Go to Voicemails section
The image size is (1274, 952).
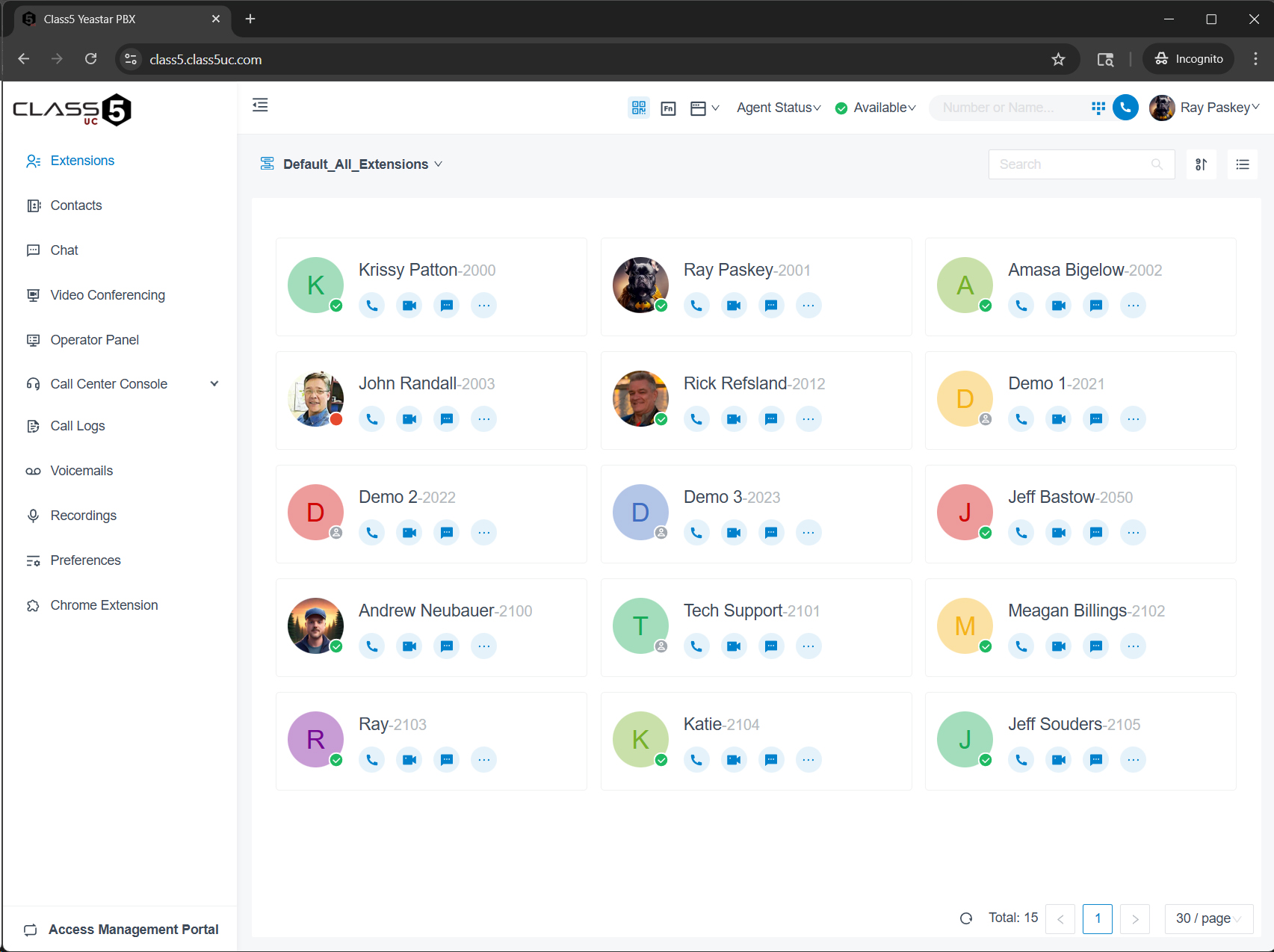pos(81,471)
